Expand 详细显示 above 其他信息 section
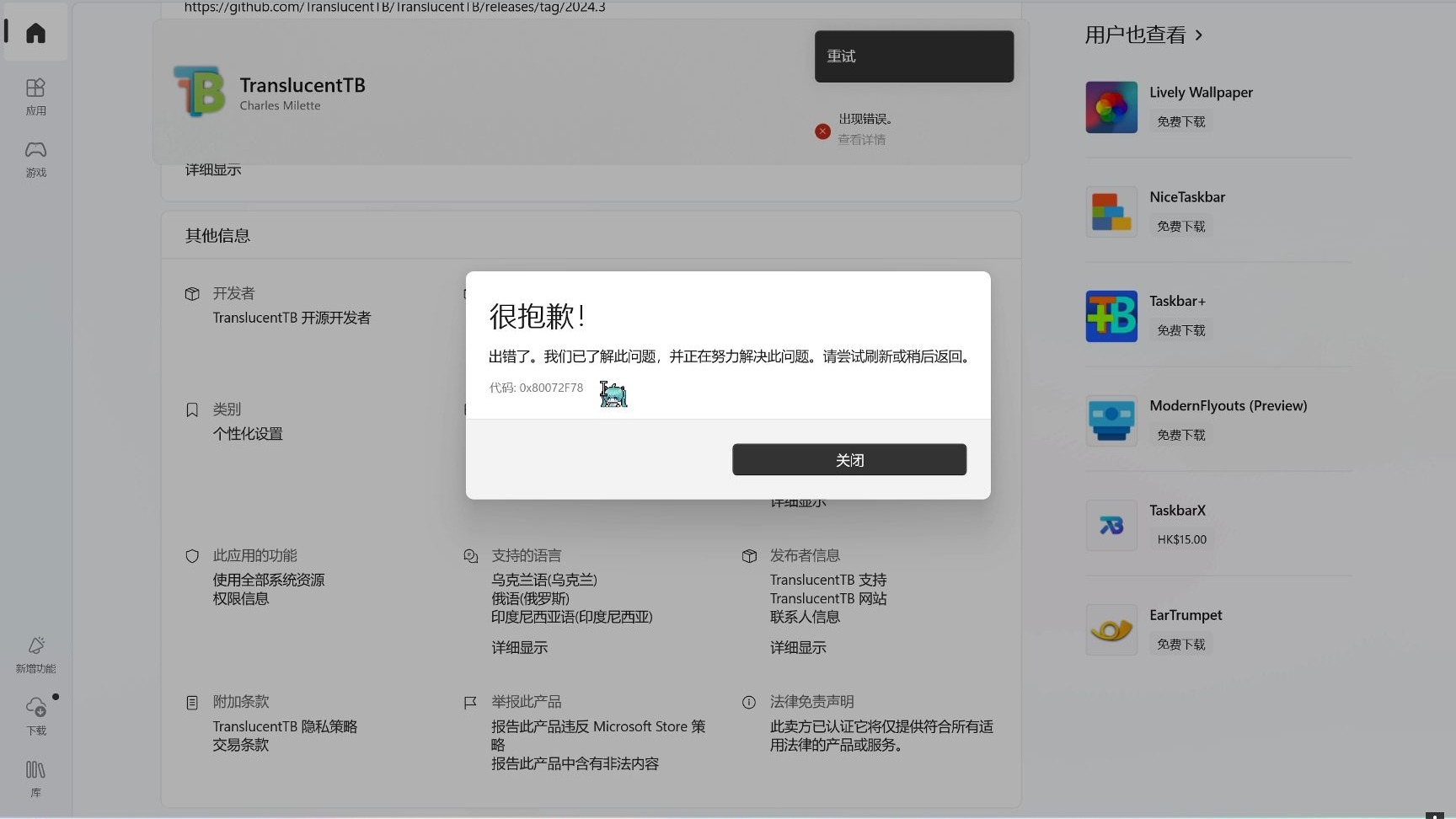1456x819 pixels. tap(213, 169)
